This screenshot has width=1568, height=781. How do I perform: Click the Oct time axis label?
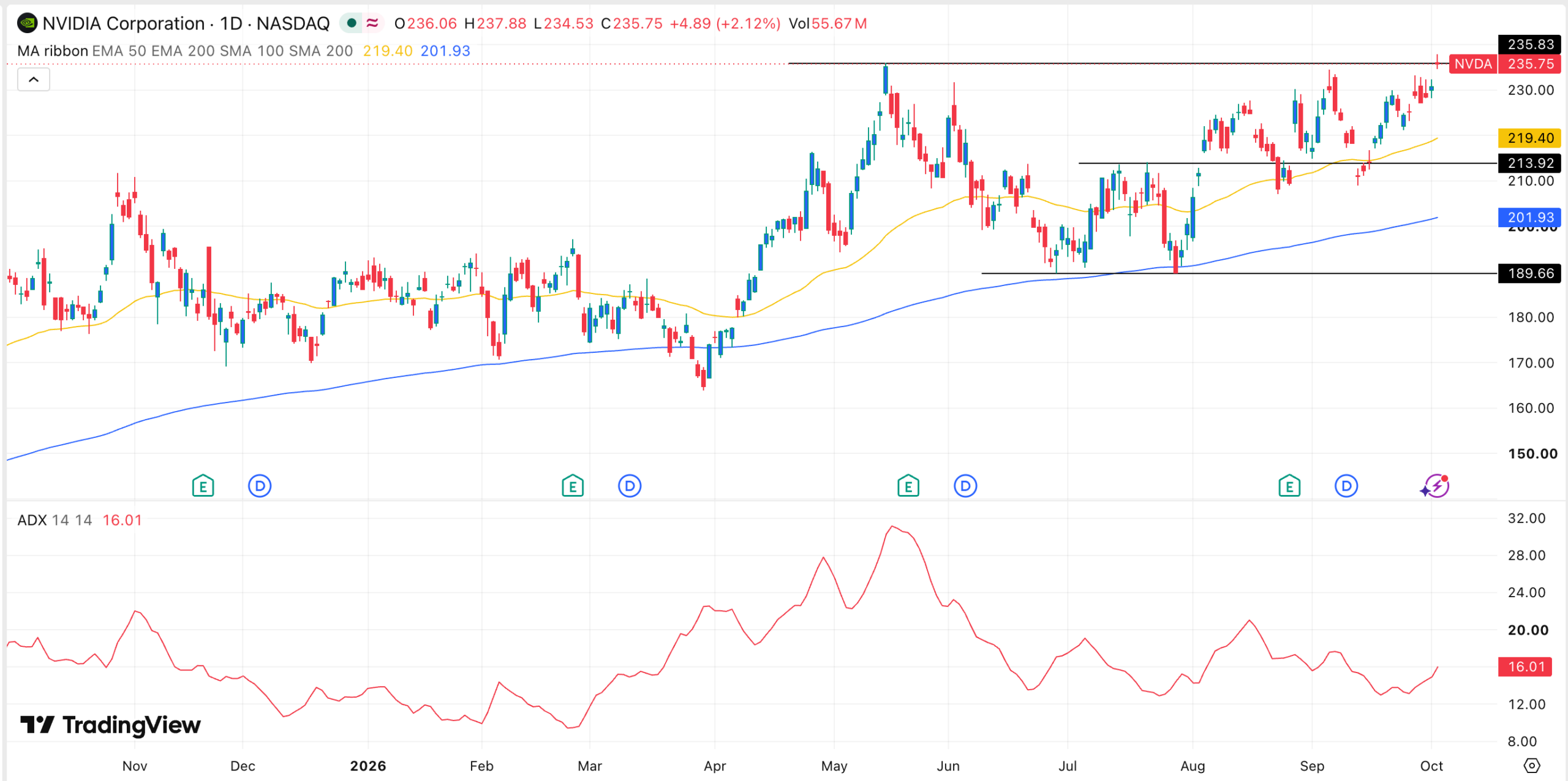click(1431, 766)
